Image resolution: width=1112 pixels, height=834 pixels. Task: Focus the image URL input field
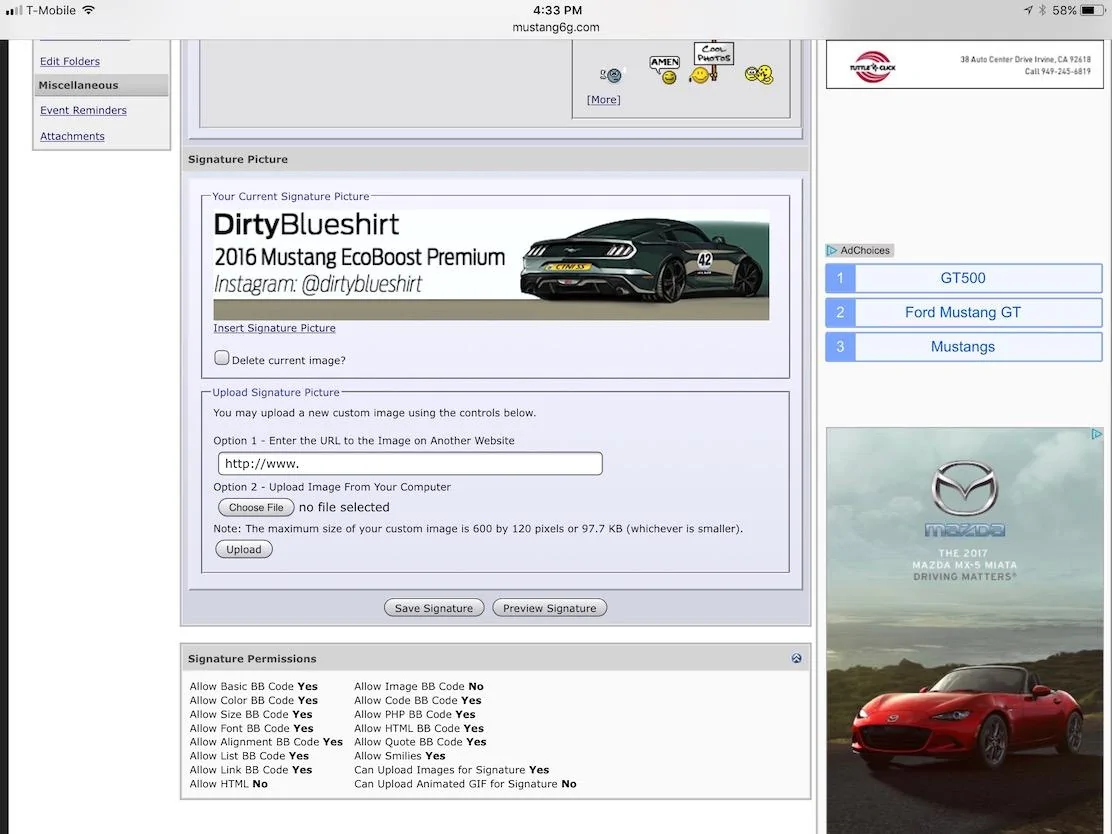[x=410, y=464]
